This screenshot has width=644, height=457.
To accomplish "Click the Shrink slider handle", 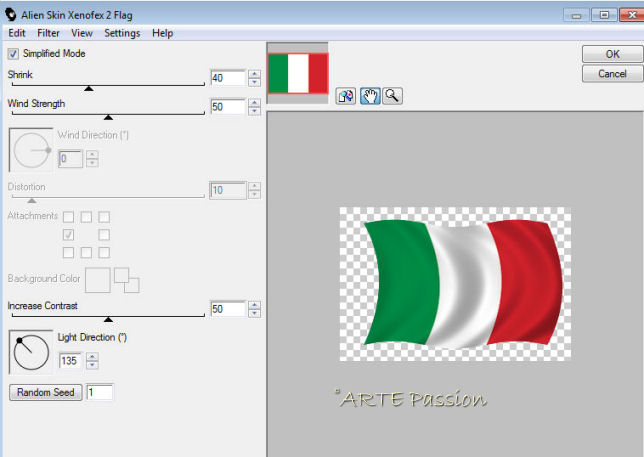I will (89, 88).
